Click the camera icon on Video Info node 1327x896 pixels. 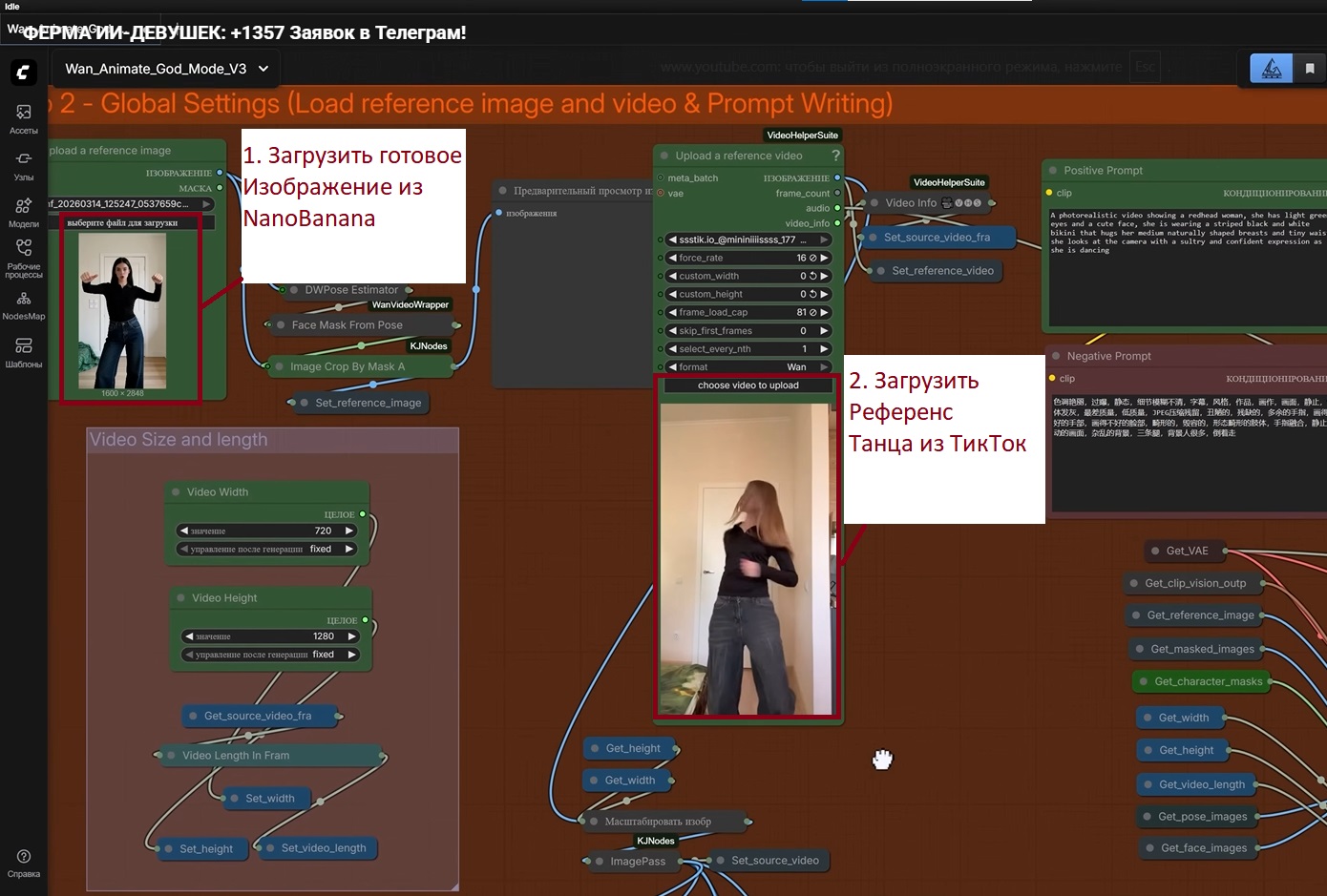tap(947, 203)
